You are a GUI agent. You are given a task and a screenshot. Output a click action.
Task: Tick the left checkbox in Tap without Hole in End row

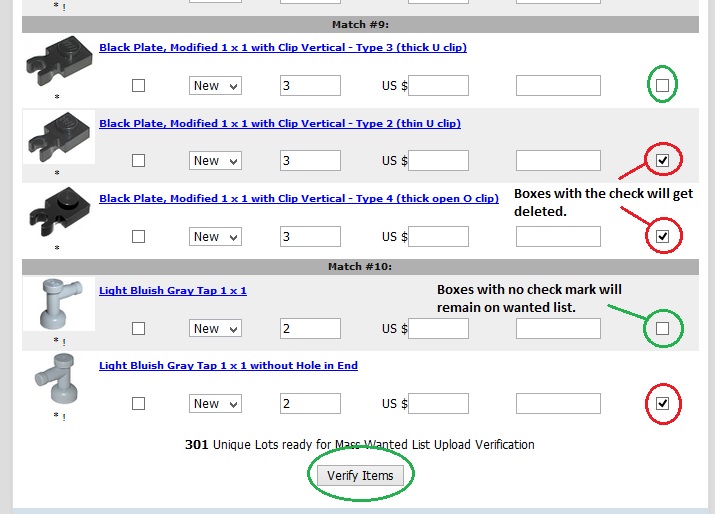(x=138, y=404)
